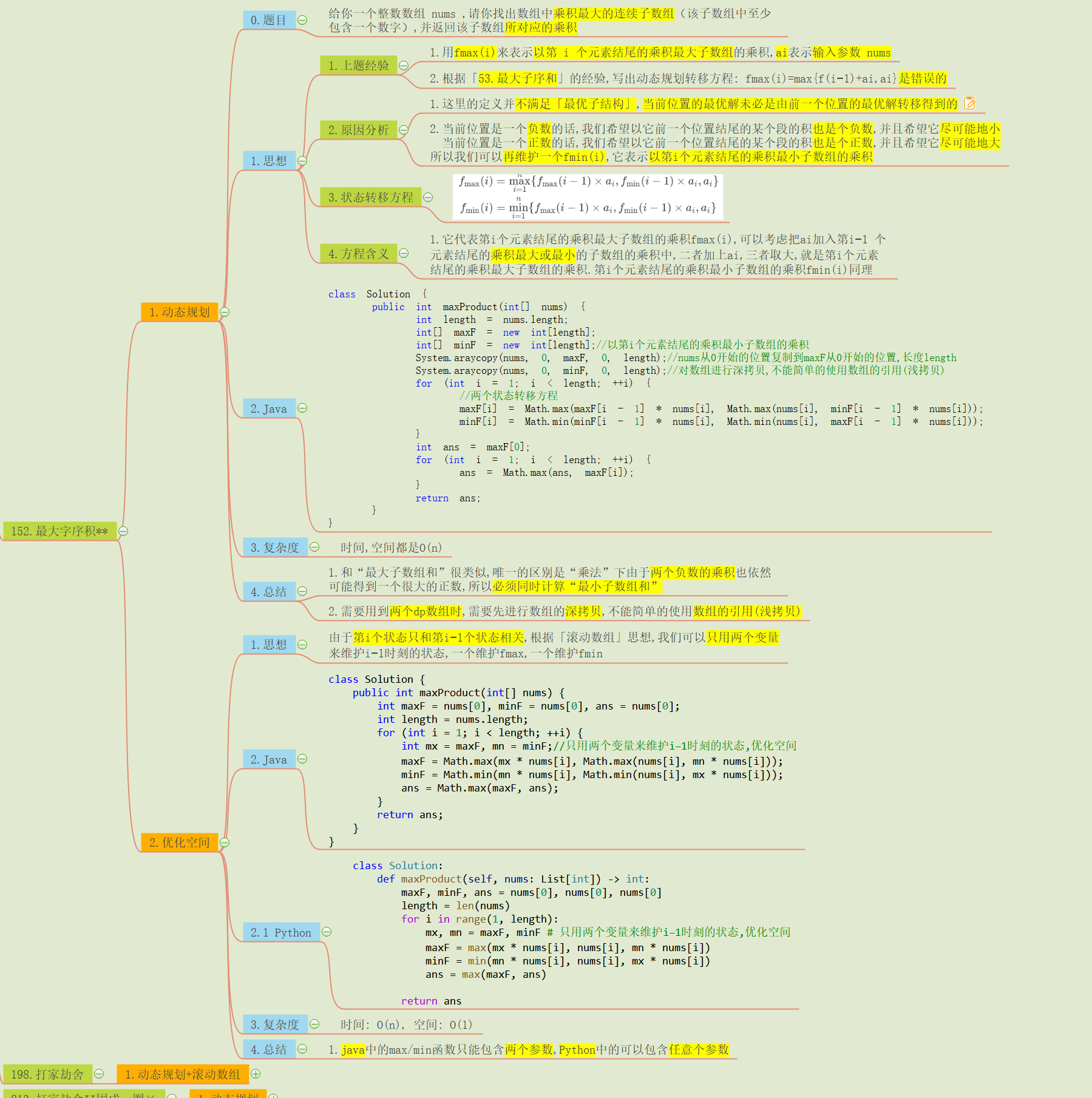This screenshot has height=1098, width=1092.
Task: Collapse the 2.1 Python node
Action: tap(327, 932)
